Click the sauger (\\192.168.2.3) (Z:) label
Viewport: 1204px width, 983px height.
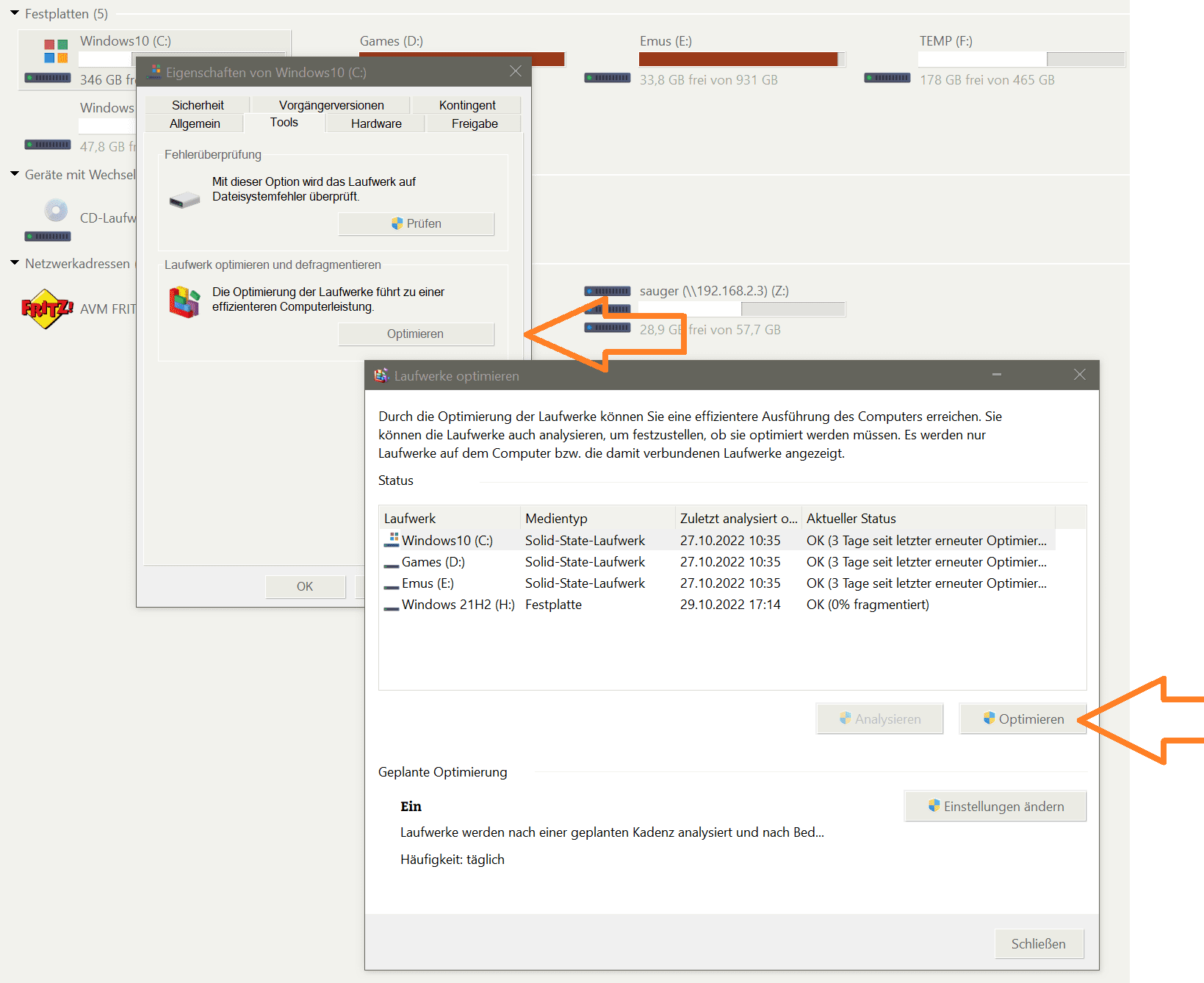[x=714, y=290]
